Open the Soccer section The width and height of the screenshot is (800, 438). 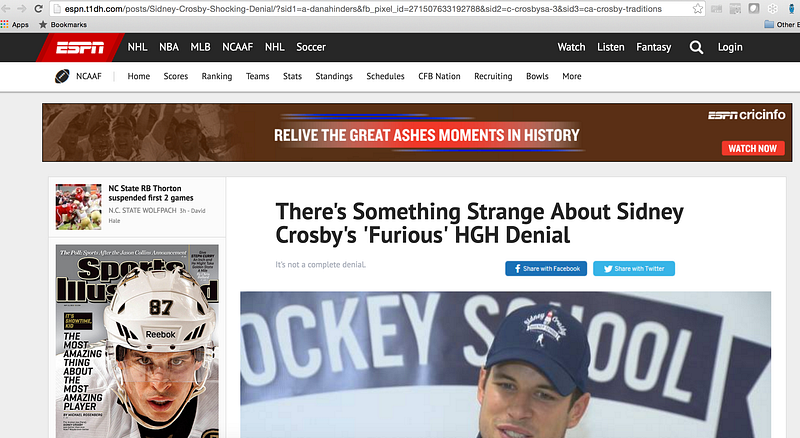[x=311, y=47]
